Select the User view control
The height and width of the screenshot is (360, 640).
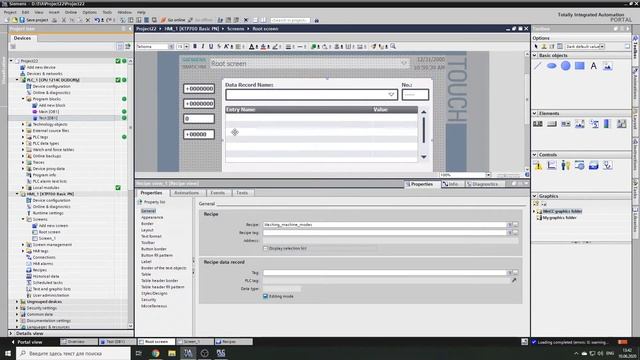pos(565,165)
